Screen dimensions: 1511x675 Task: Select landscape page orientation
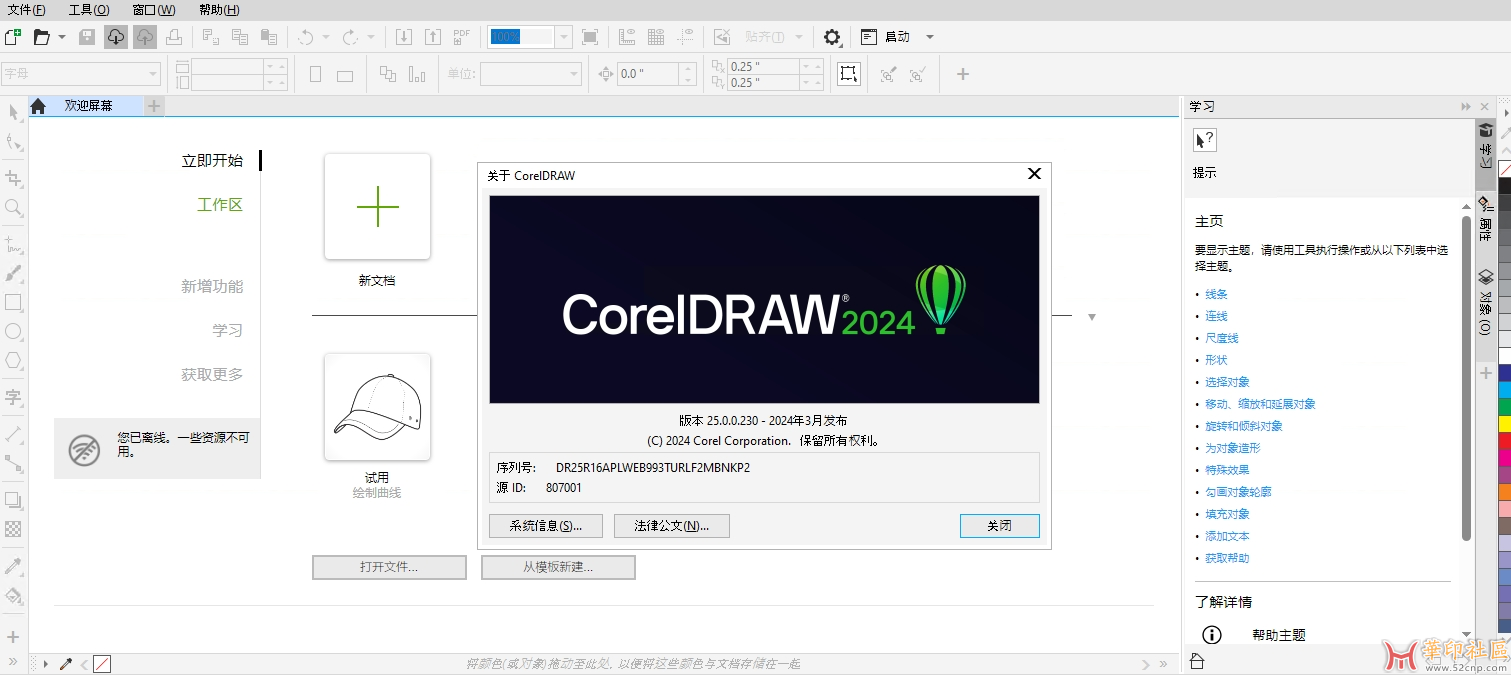click(x=345, y=75)
